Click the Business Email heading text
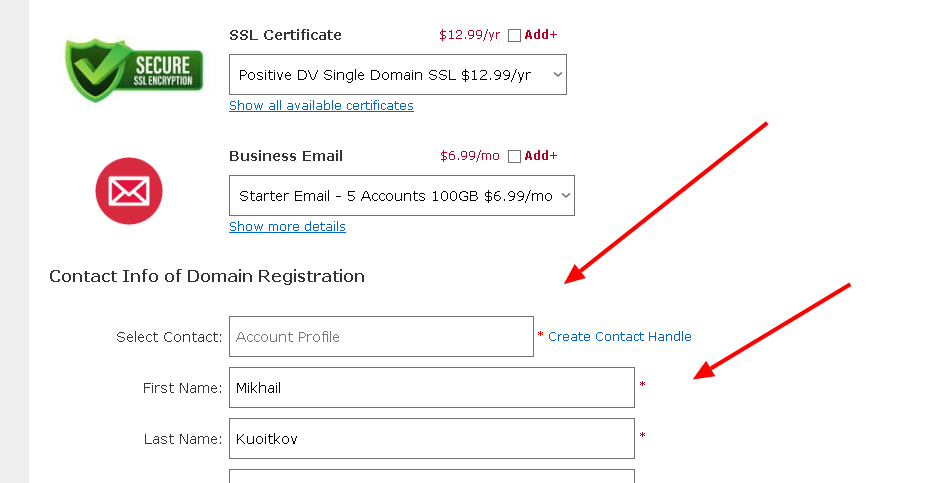The width and height of the screenshot is (943, 483). click(286, 156)
